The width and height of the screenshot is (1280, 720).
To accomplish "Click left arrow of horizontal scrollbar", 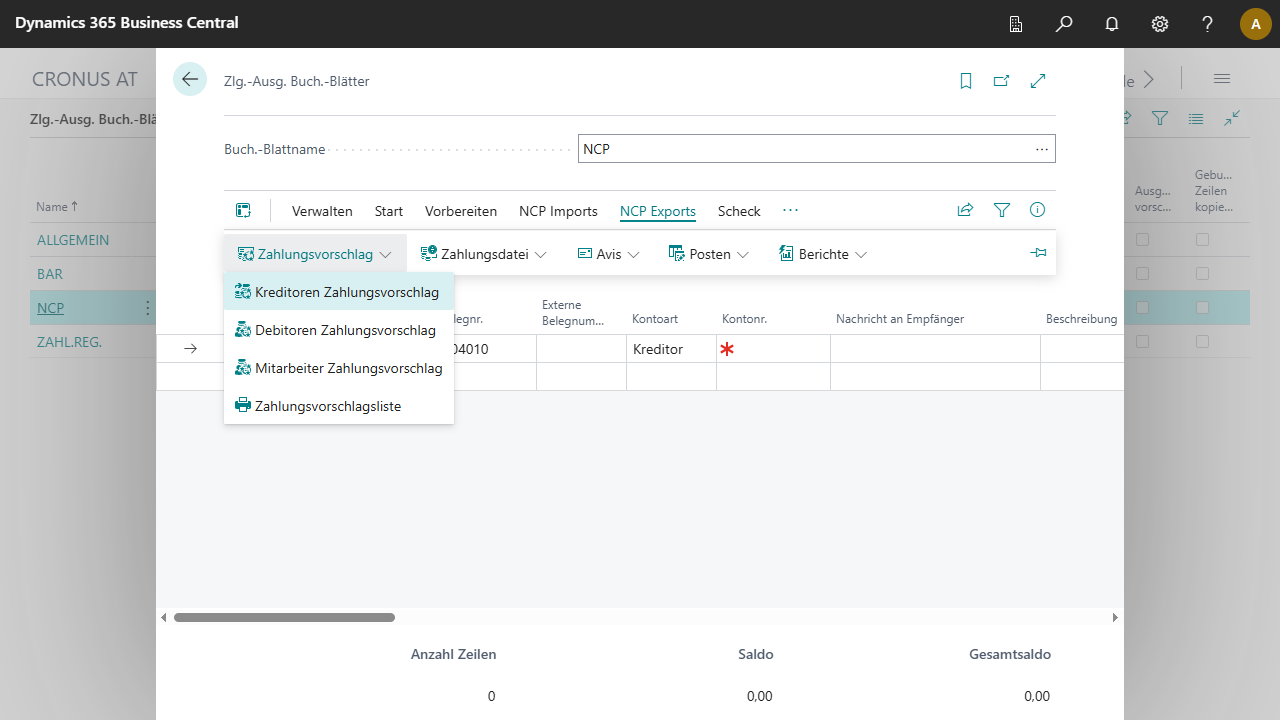I will click(165, 618).
